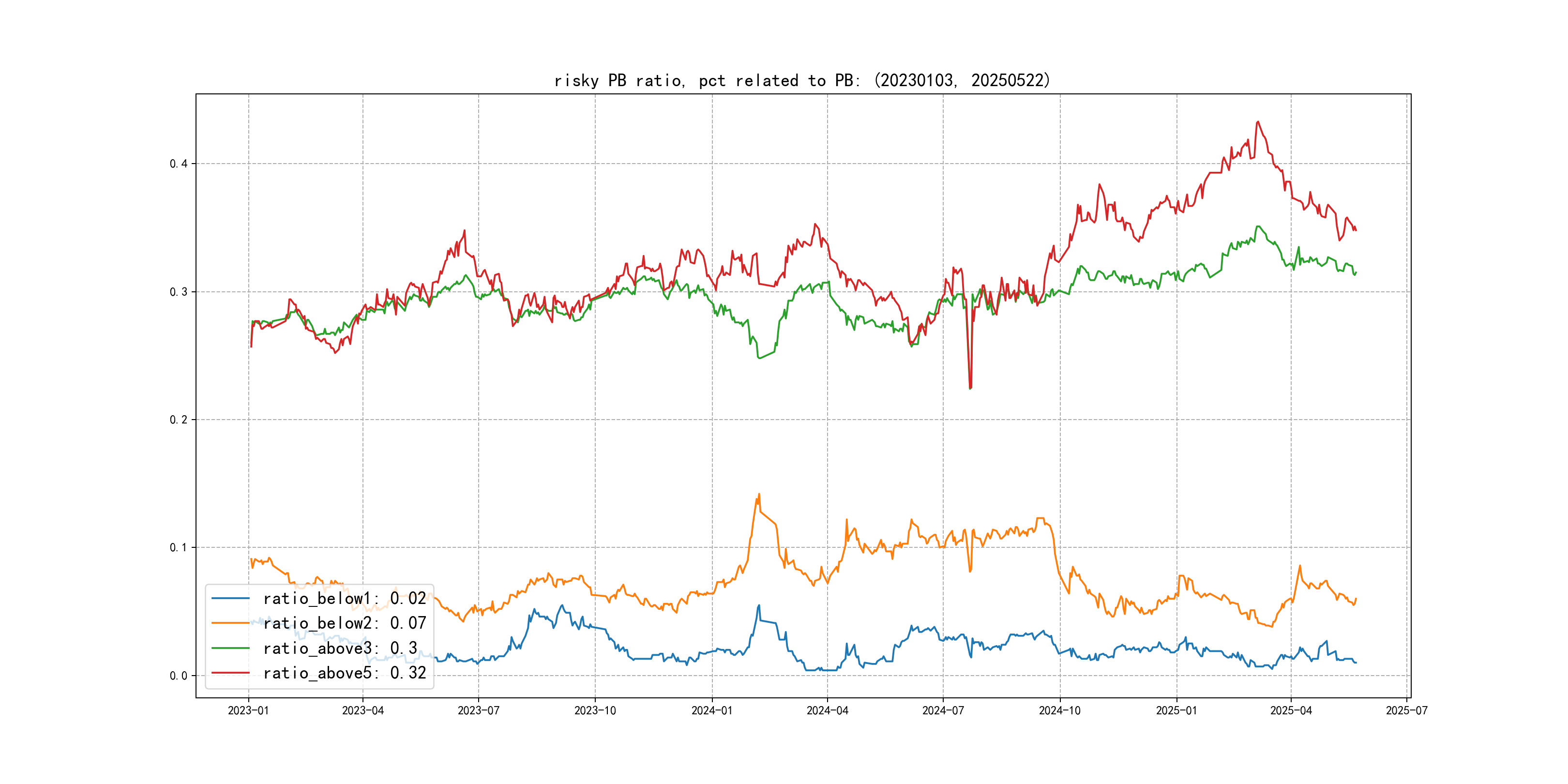Click the 2025-04 x-axis date label
The width and height of the screenshot is (1568, 784).
point(1291,710)
